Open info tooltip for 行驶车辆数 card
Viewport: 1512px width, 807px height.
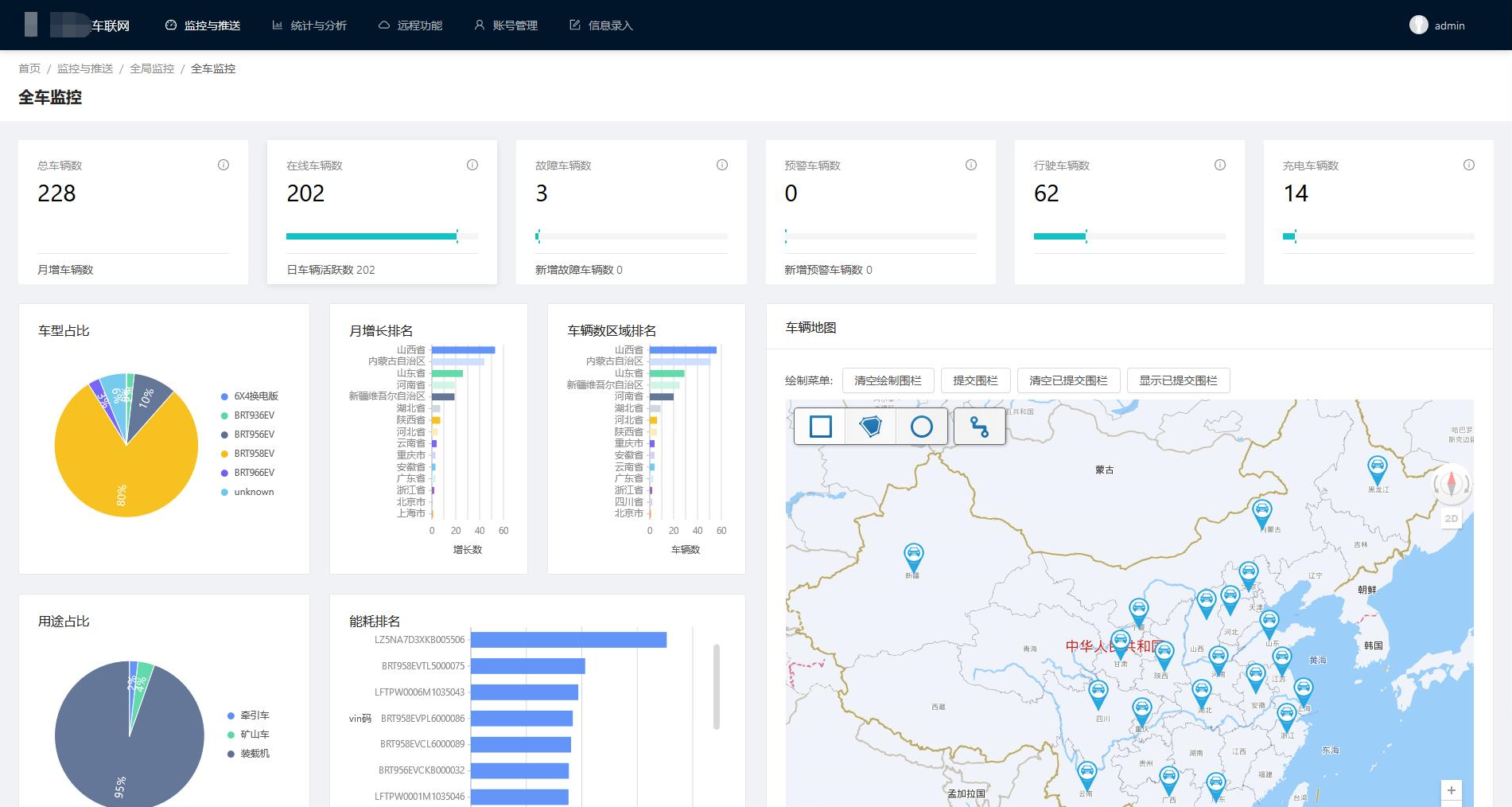click(1220, 165)
